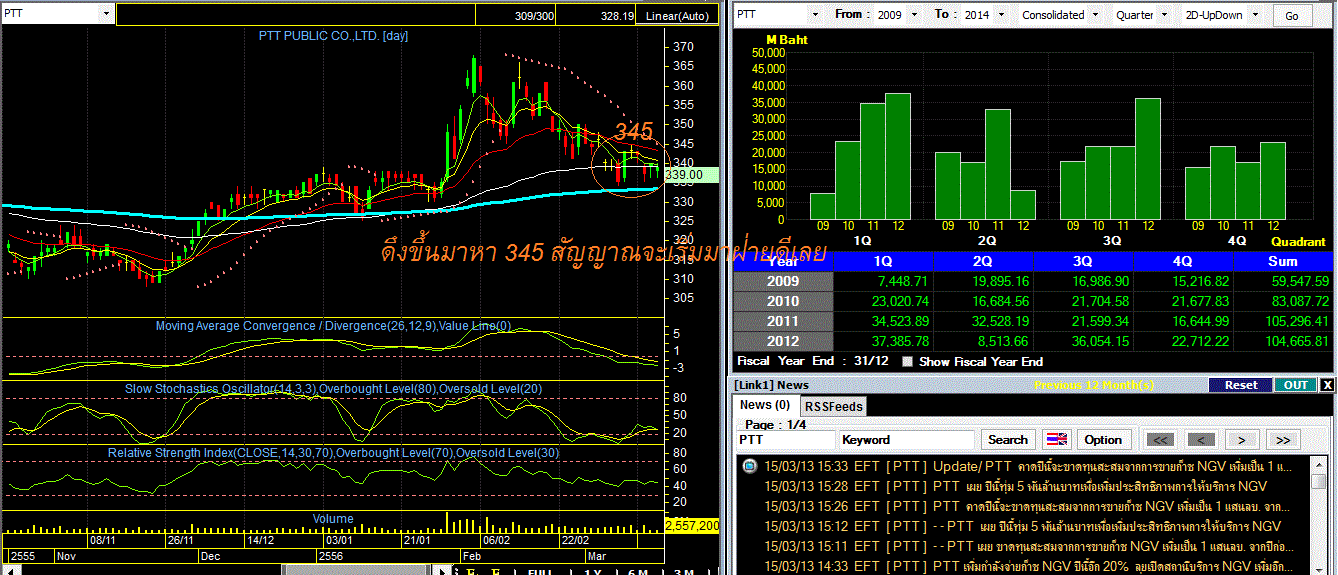Select the 2010 year row header
The width and height of the screenshot is (1338, 575).
pos(783,301)
